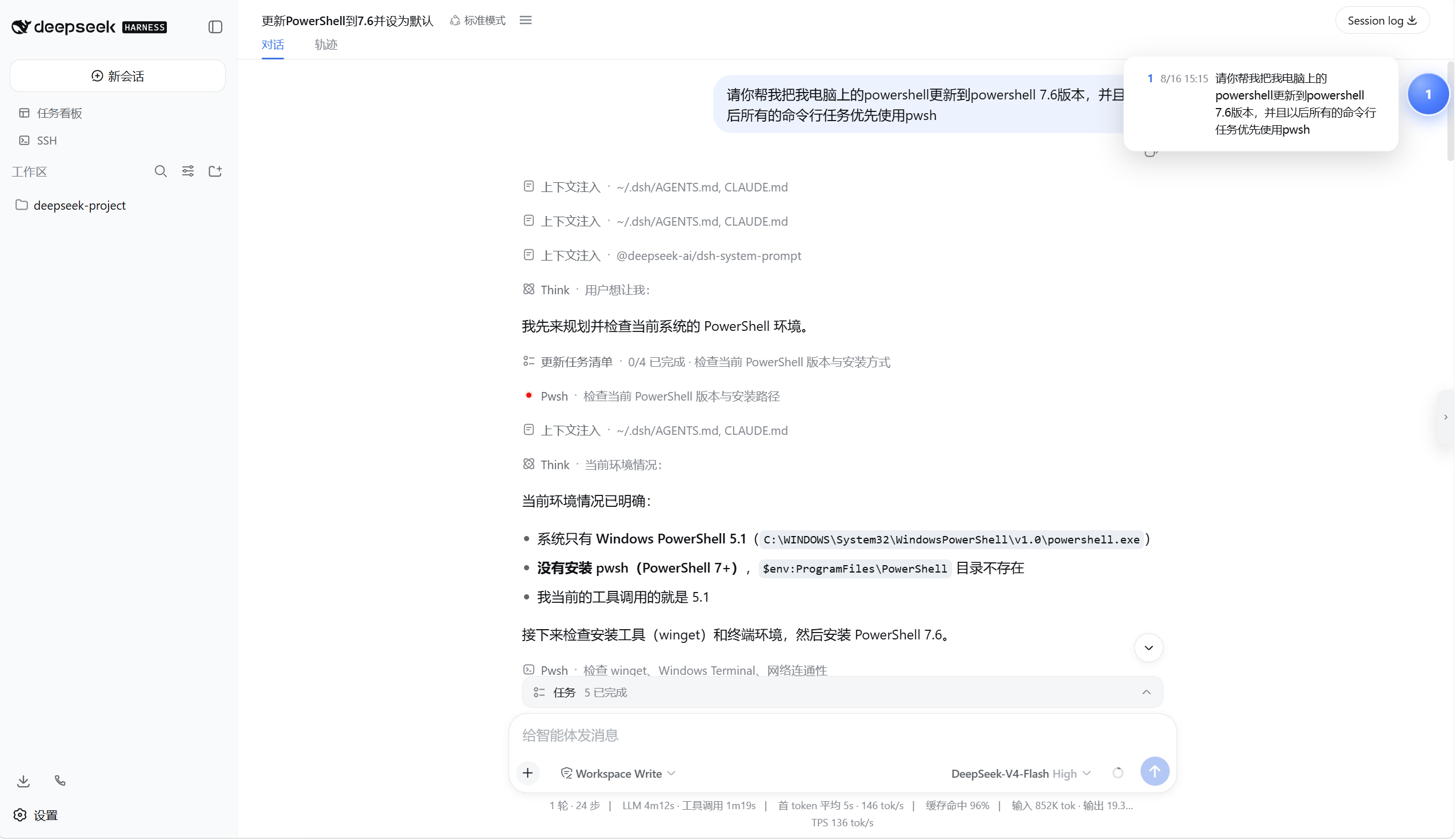Click the conversation title 更新PowerShell到7.6并设为默认
1456x840 pixels.
(x=347, y=21)
